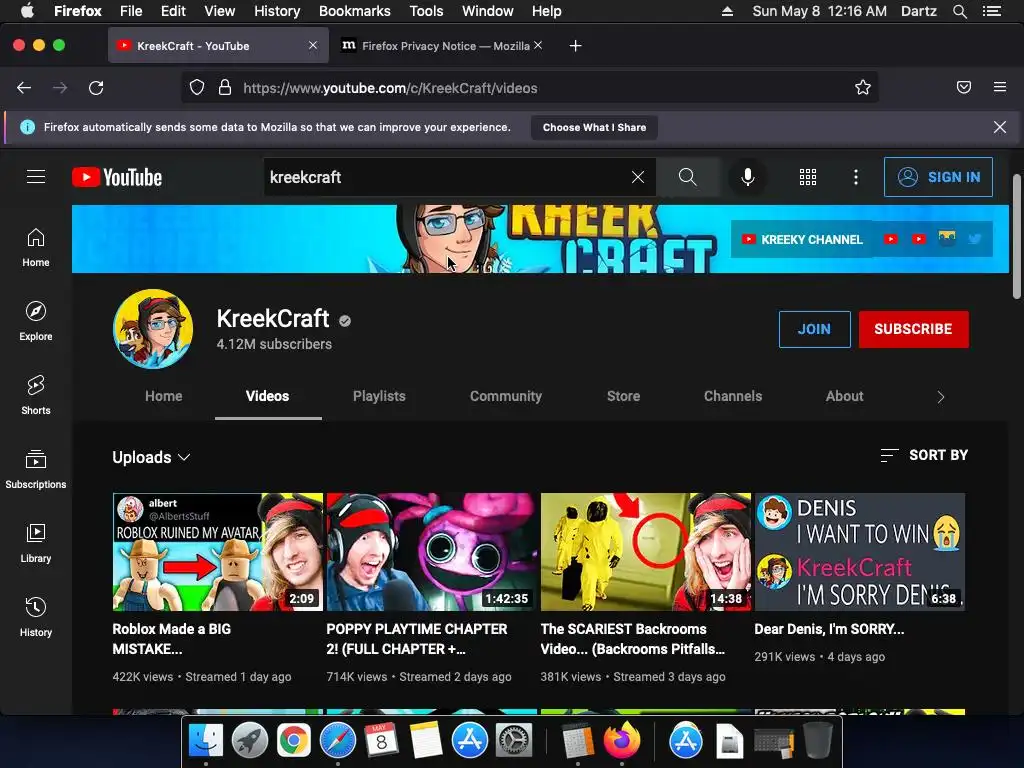This screenshot has height=768, width=1024.
Task: Click the search magnifier button
Action: coord(687,177)
